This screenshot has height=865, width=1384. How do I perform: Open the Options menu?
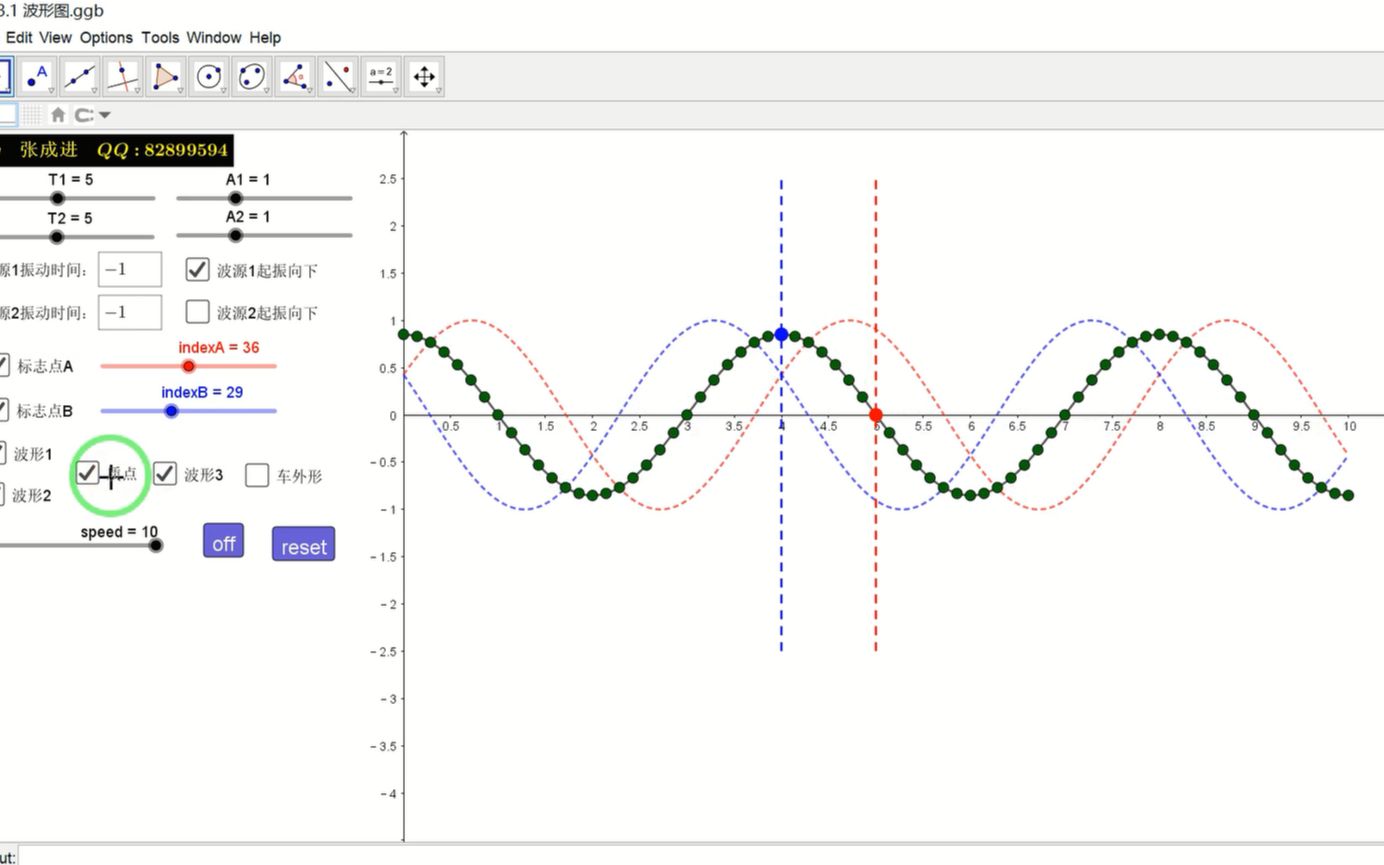coord(106,37)
